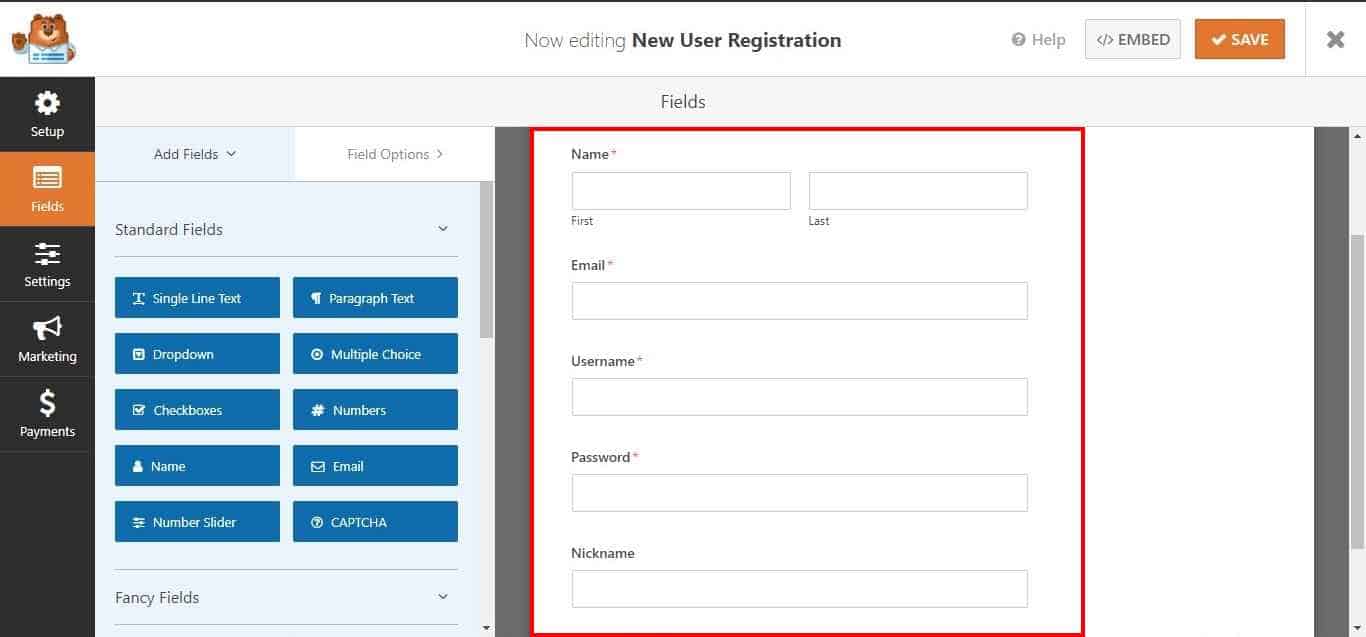Add a Multiple Choice field
The width and height of the screenshot is (1366, 637).
pos(375,354)
